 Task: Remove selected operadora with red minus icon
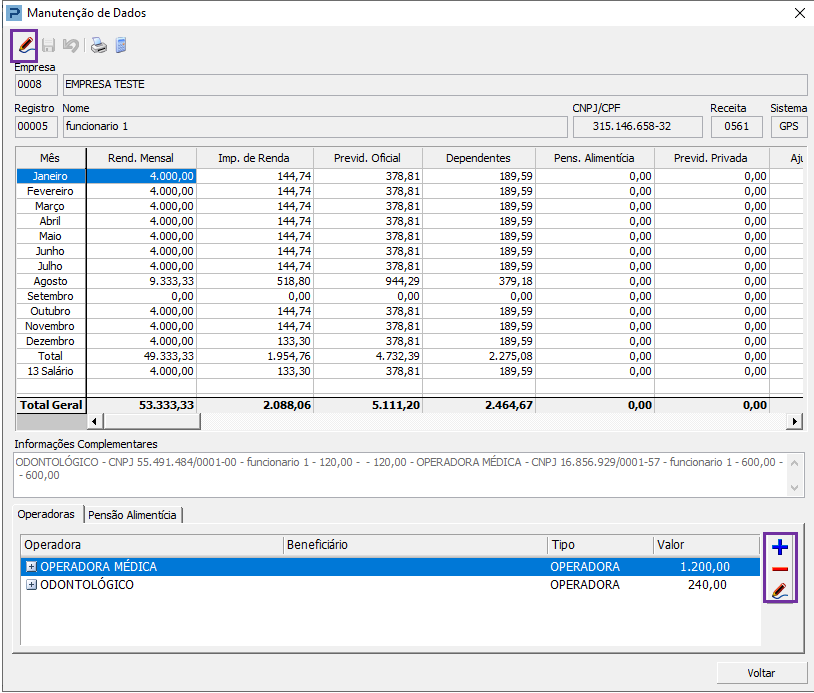[780, 569]
